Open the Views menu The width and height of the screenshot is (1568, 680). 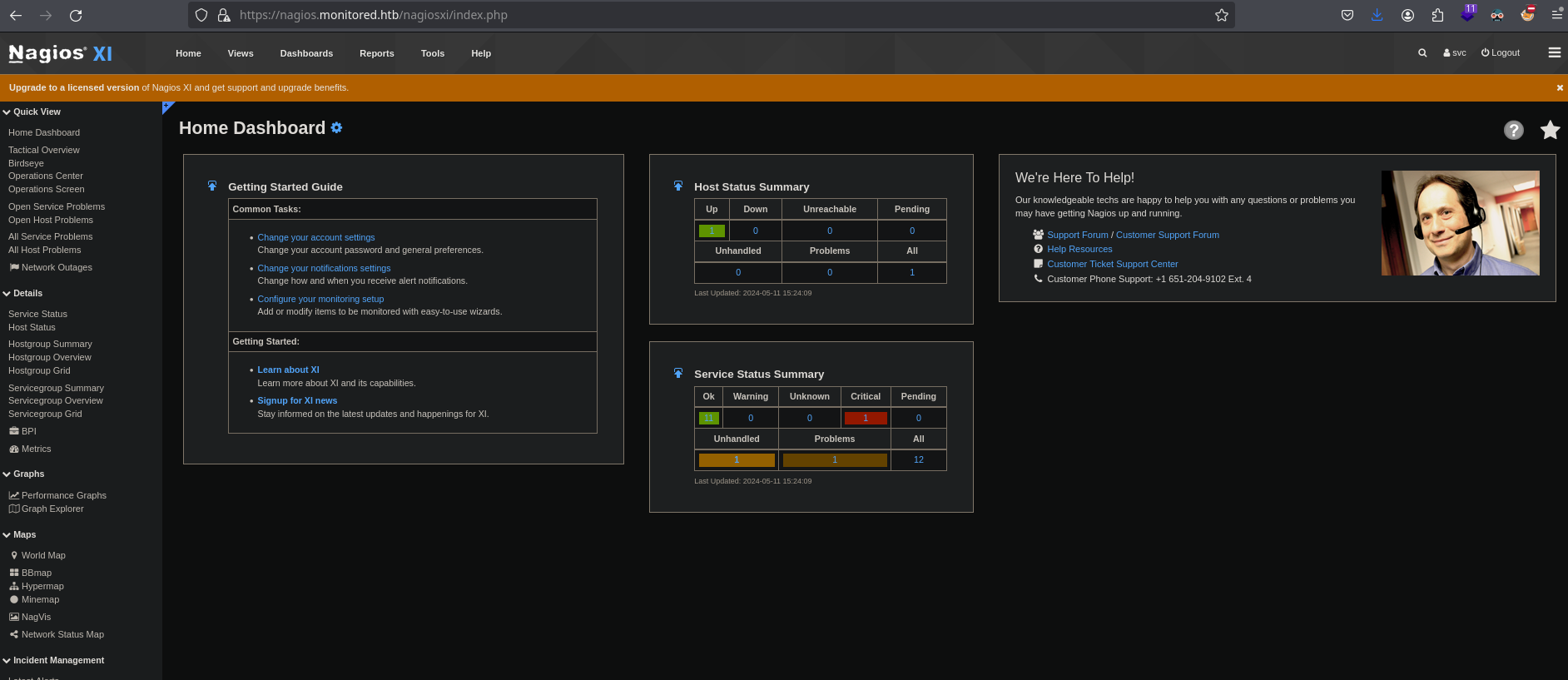click(241, 53)
